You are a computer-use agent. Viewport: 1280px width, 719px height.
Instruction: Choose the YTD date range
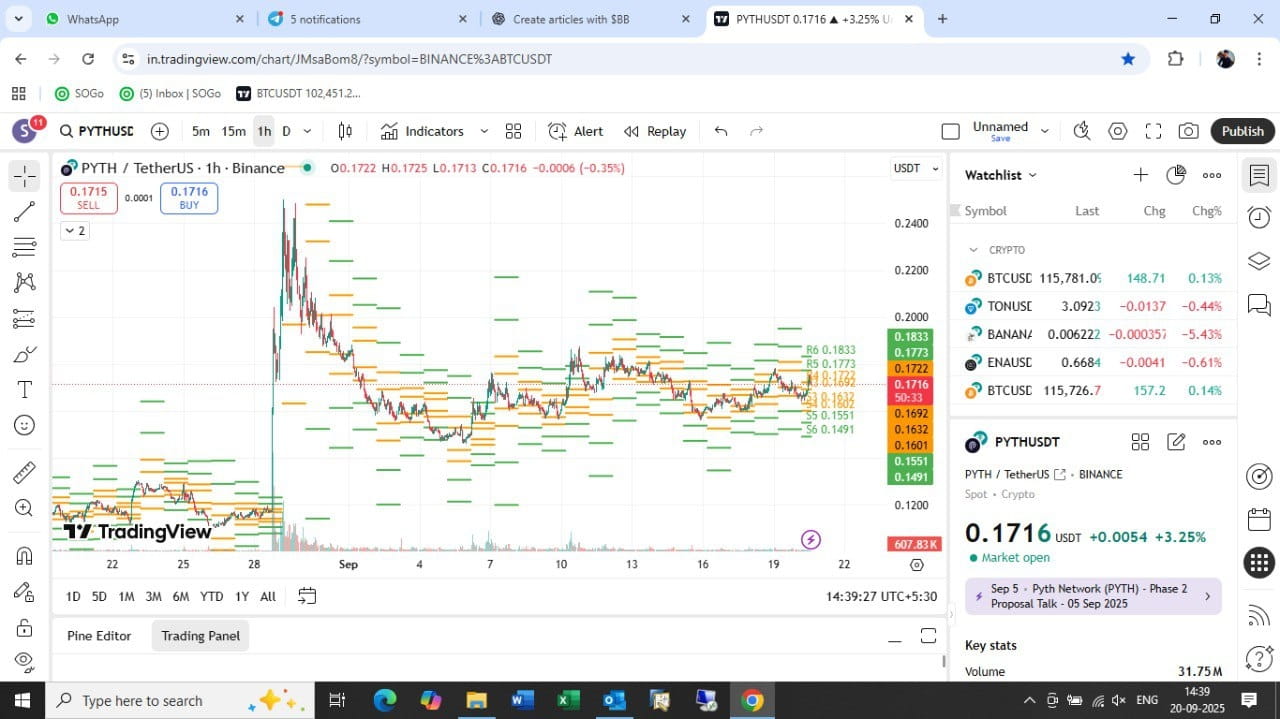(211, 596)
